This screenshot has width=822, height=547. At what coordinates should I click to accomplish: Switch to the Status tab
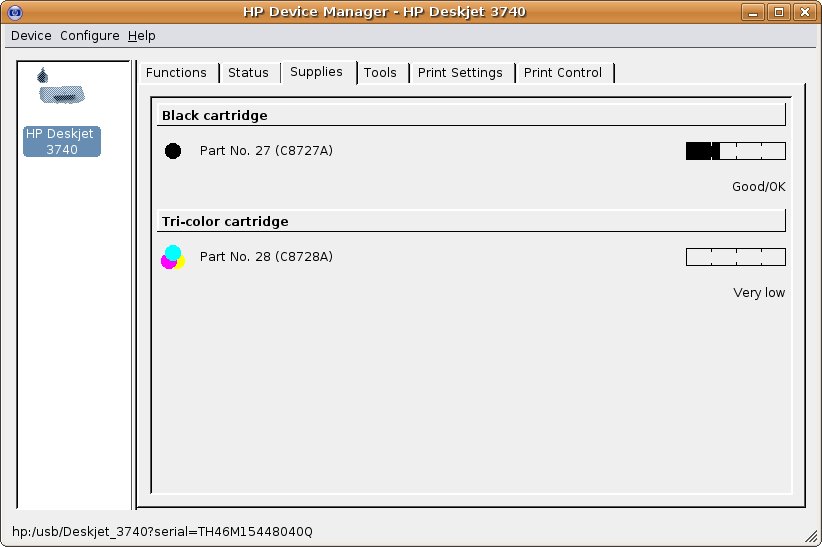point(248,72)
